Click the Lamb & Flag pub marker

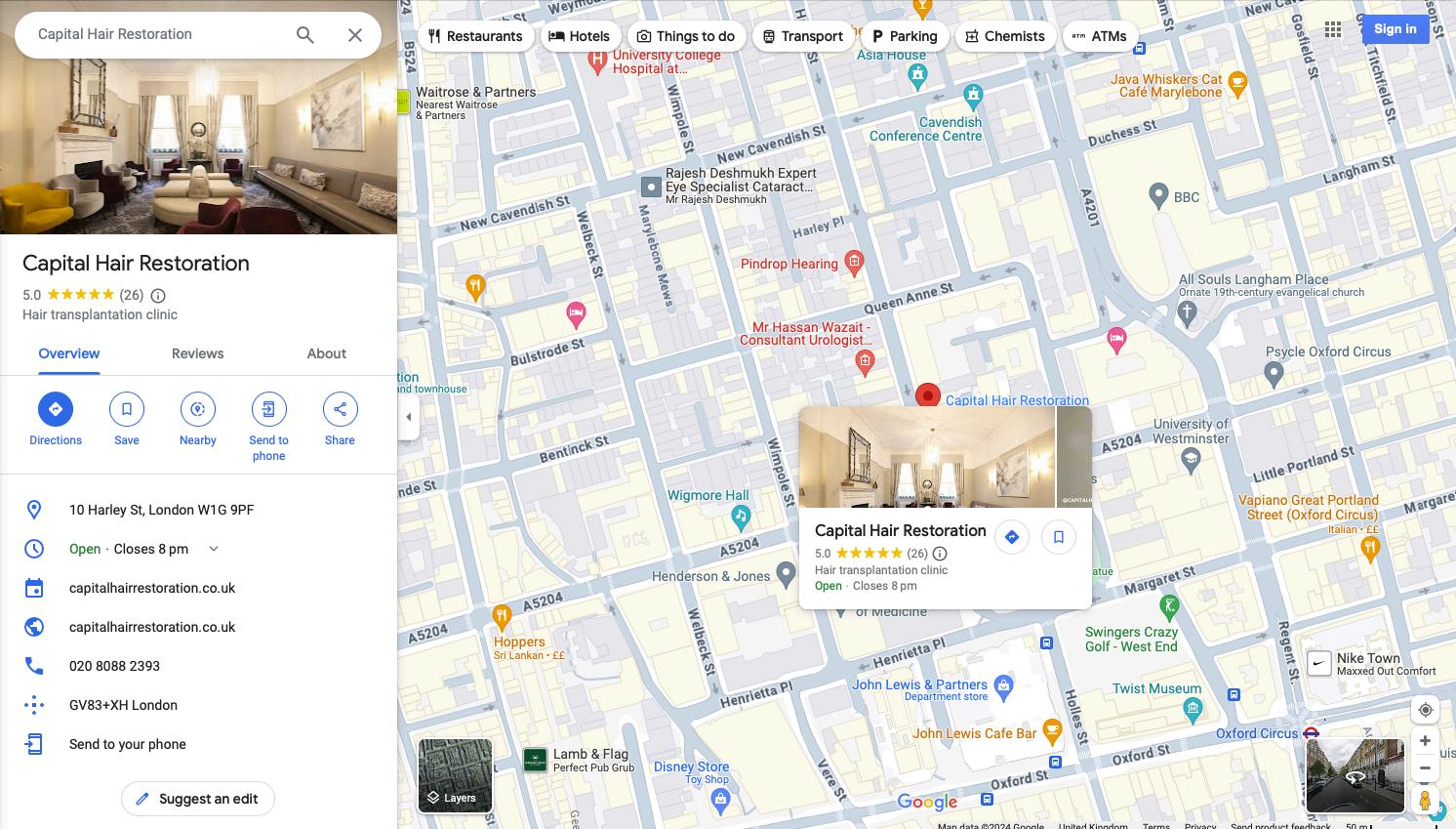pos(535,760)
